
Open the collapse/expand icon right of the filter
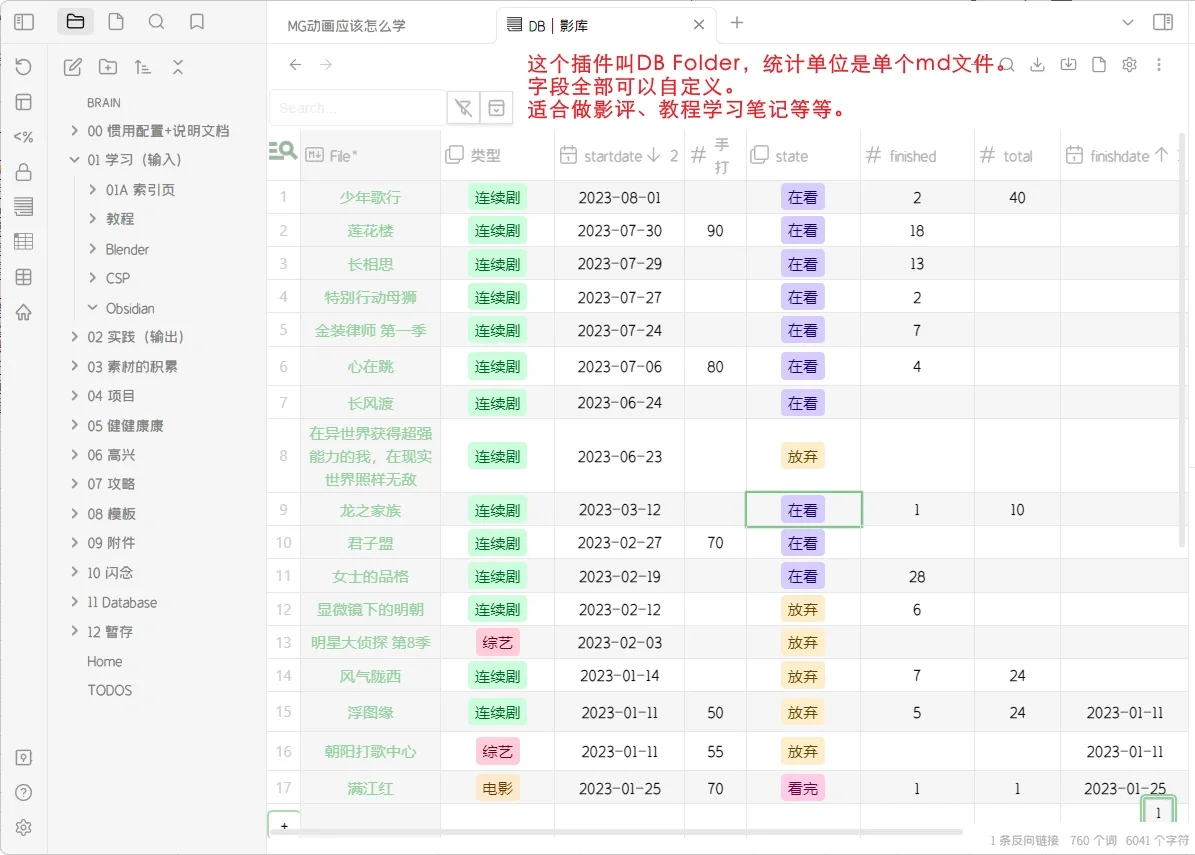(x=496, y=107)
